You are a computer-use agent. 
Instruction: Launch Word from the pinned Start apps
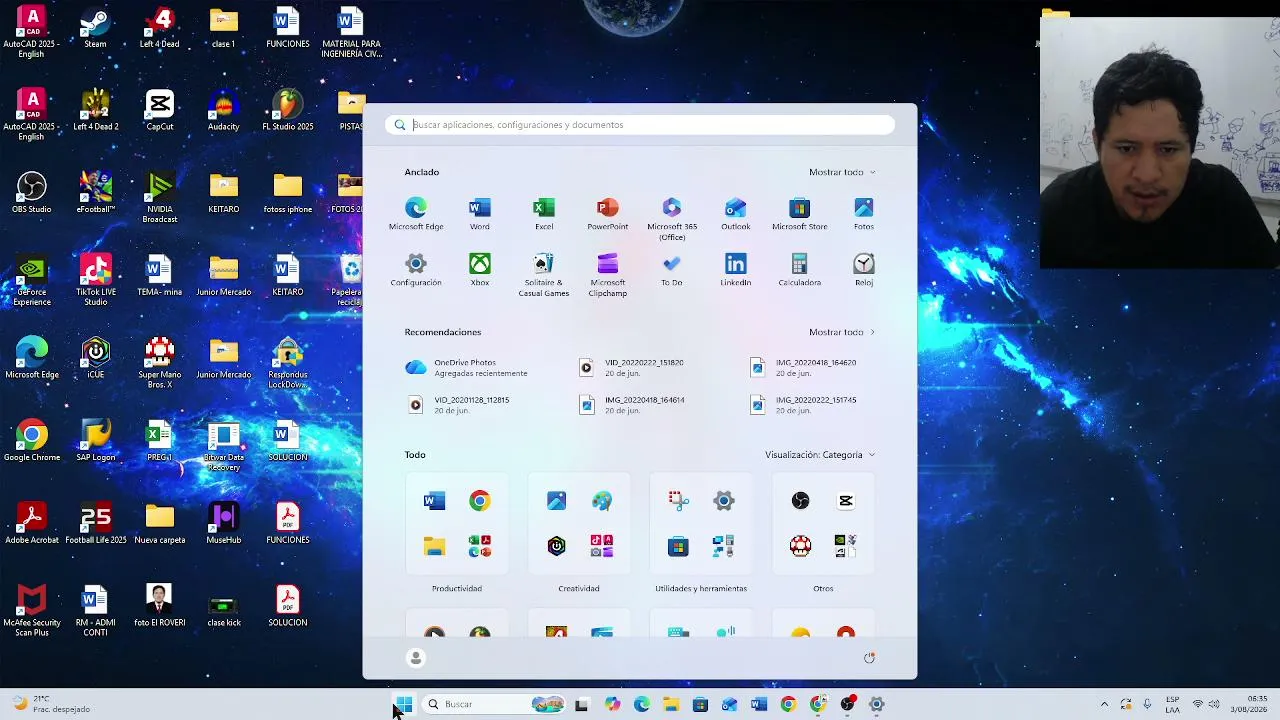[480, 214]
